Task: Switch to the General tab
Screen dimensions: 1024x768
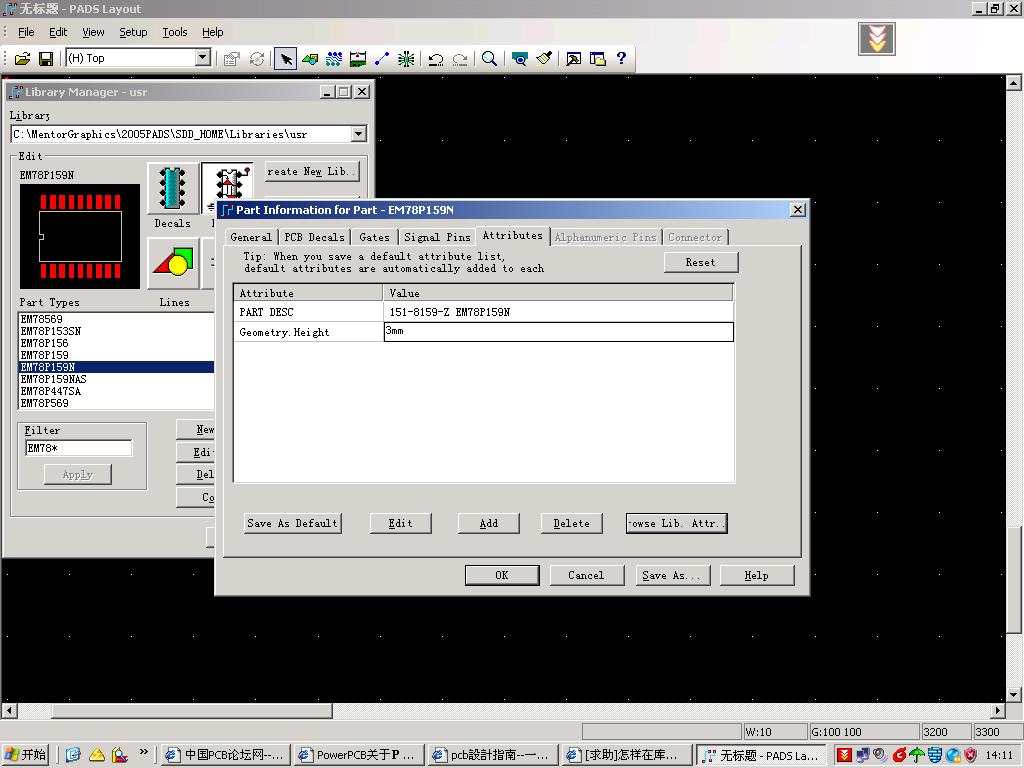Action: (251, 238)
